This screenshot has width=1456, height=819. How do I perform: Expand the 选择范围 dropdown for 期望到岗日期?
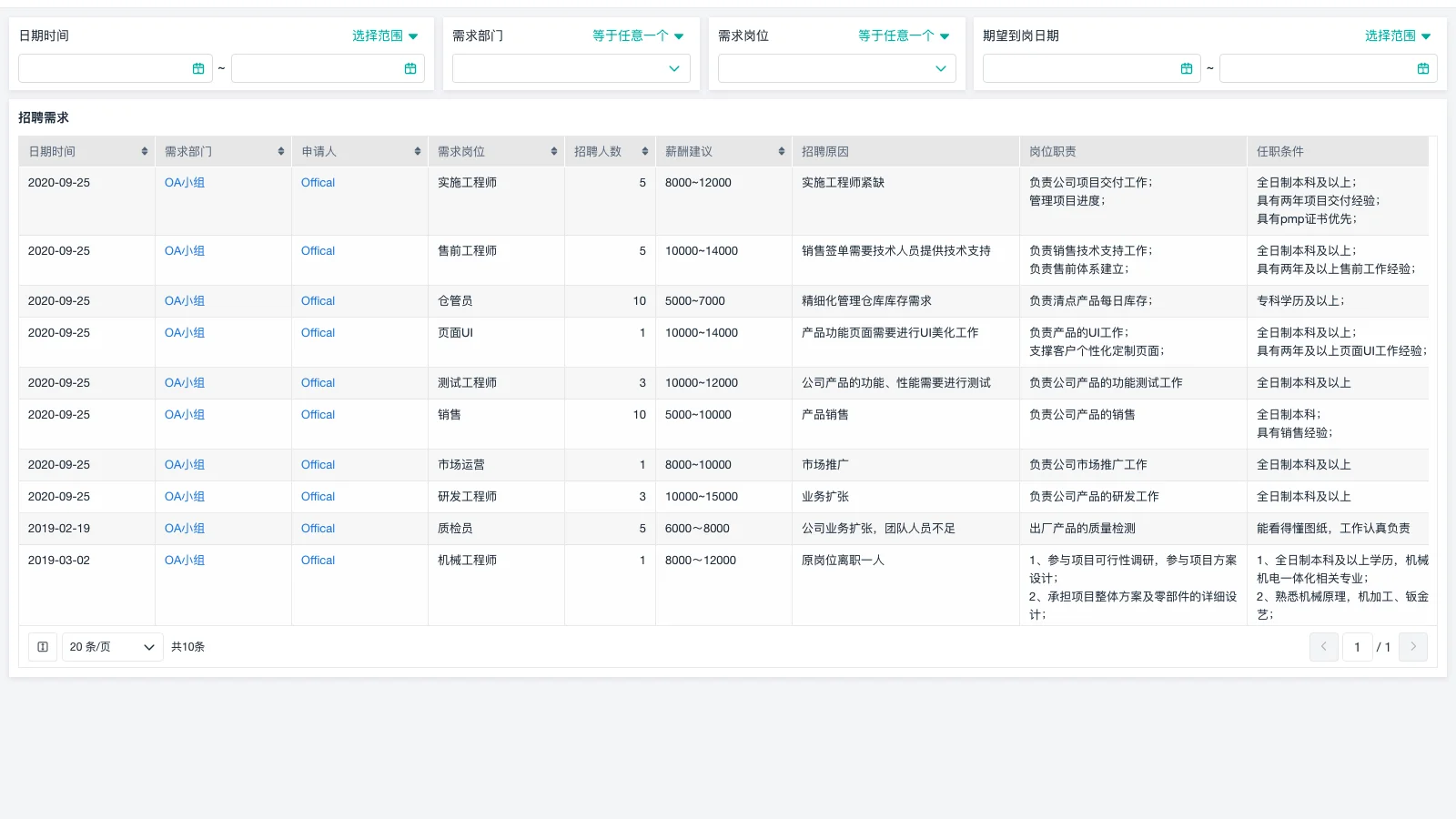(1398, 35)
